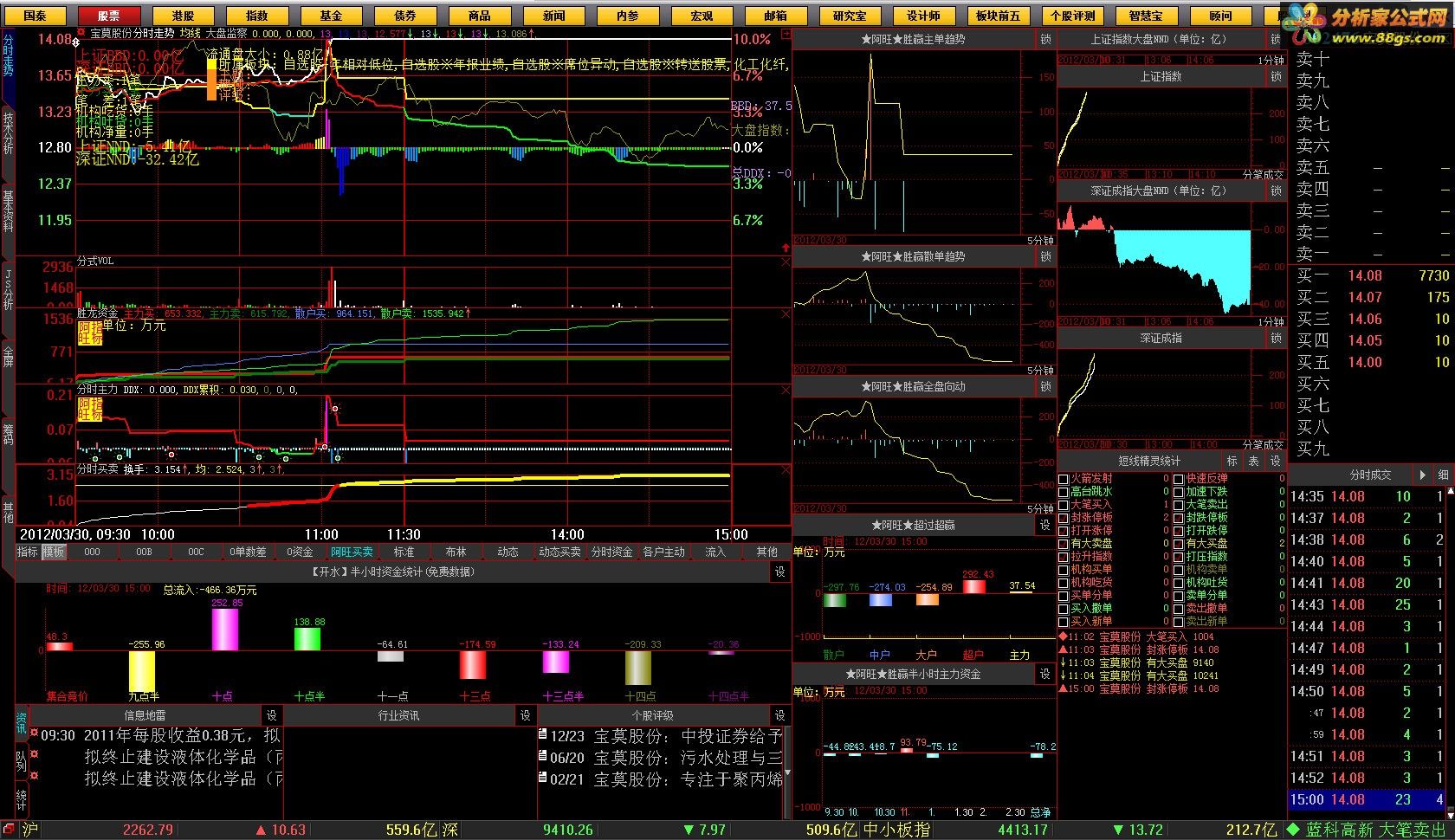Image resolution: width=1455 pixels, height=840 pixels.
Task: Select the 阿旺买卖 indicator tab
Action: [352, 552]
